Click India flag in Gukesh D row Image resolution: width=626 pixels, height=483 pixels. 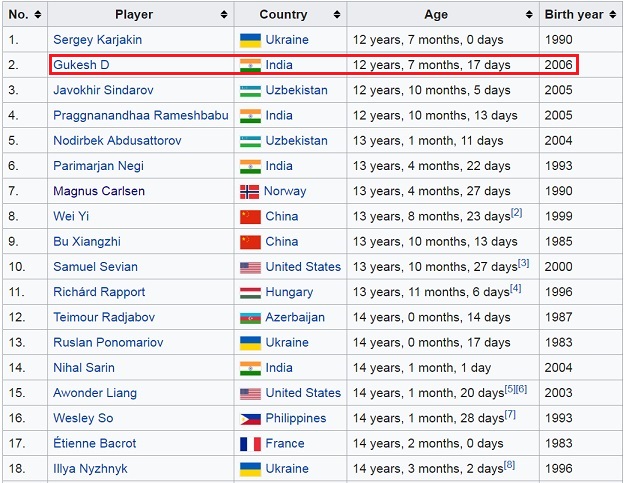point(250,65)
